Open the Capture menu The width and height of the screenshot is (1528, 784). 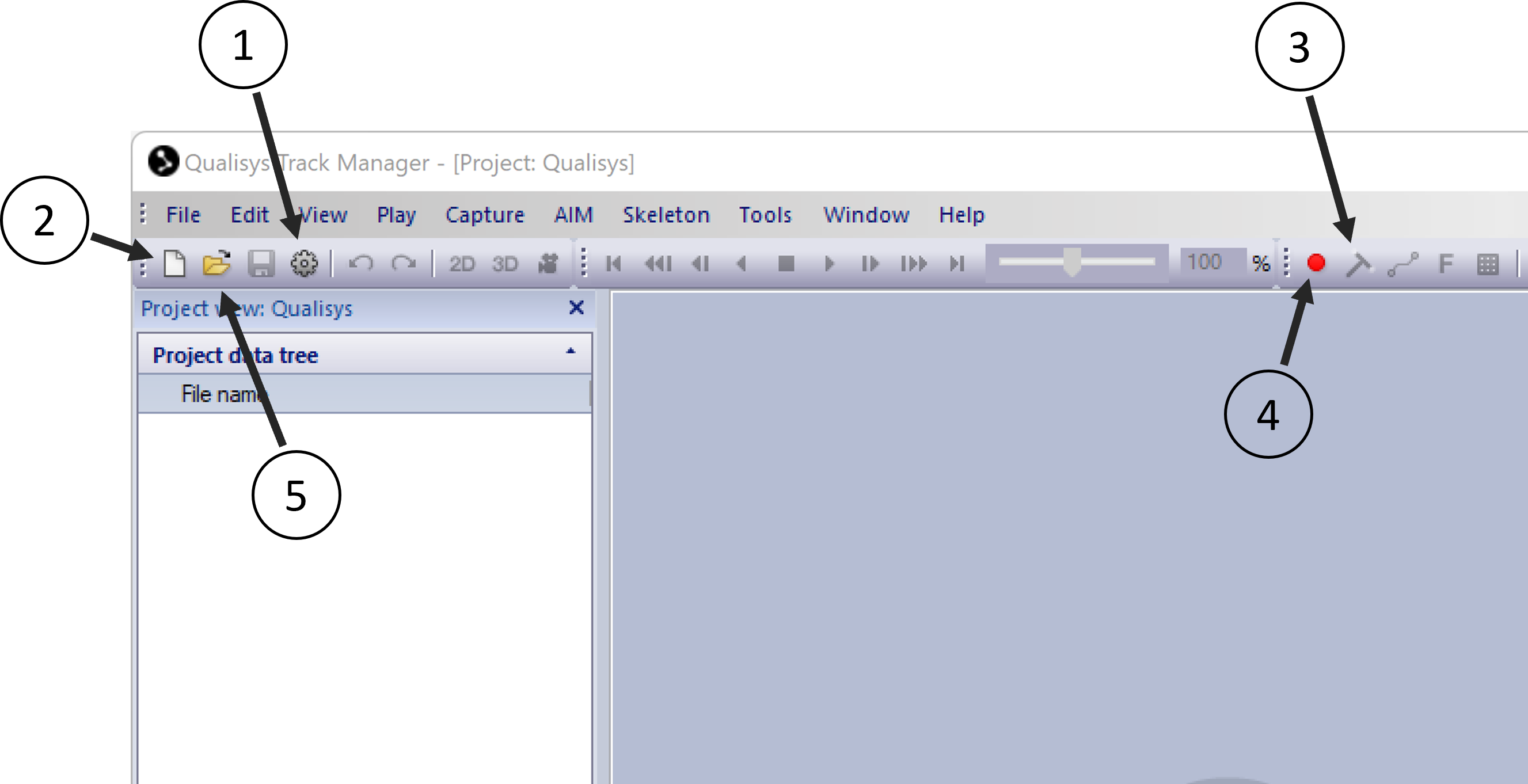pyautogui.click(x=485, y=215)
